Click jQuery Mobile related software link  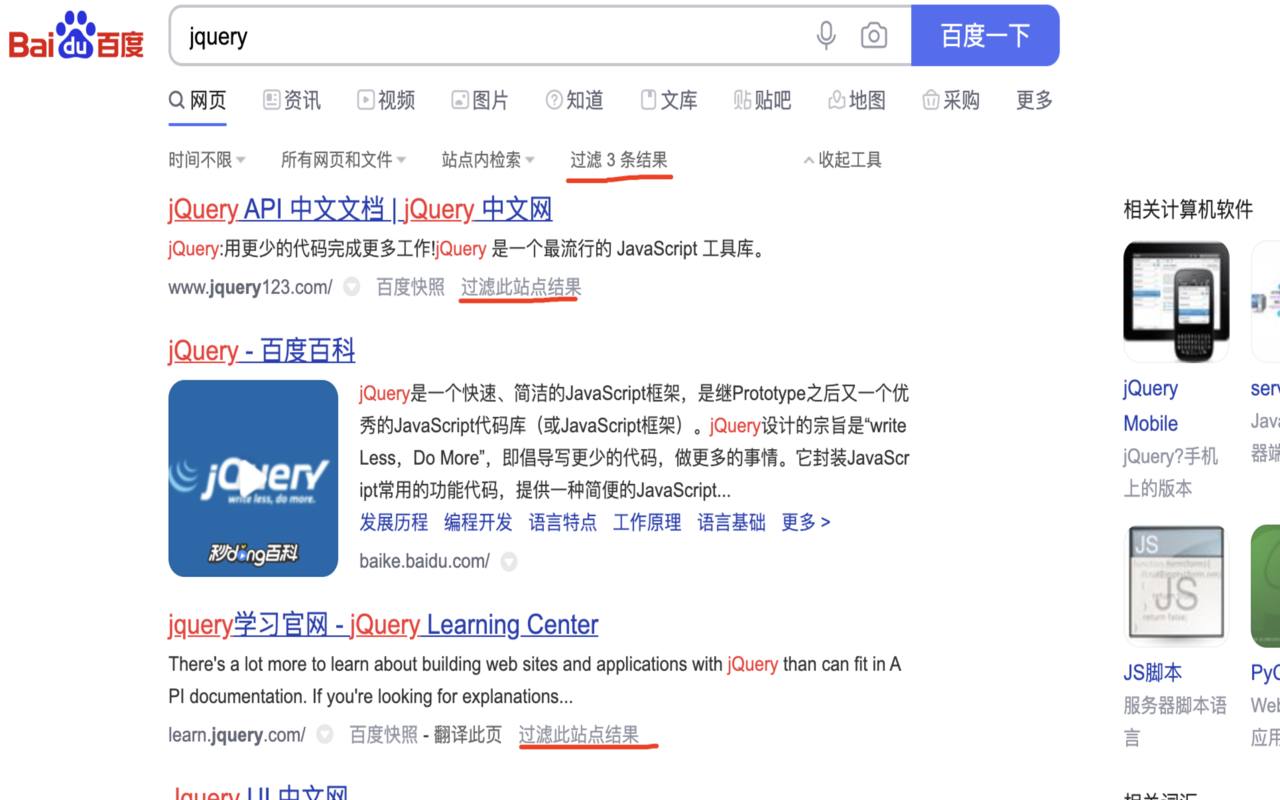[1151, 406]
